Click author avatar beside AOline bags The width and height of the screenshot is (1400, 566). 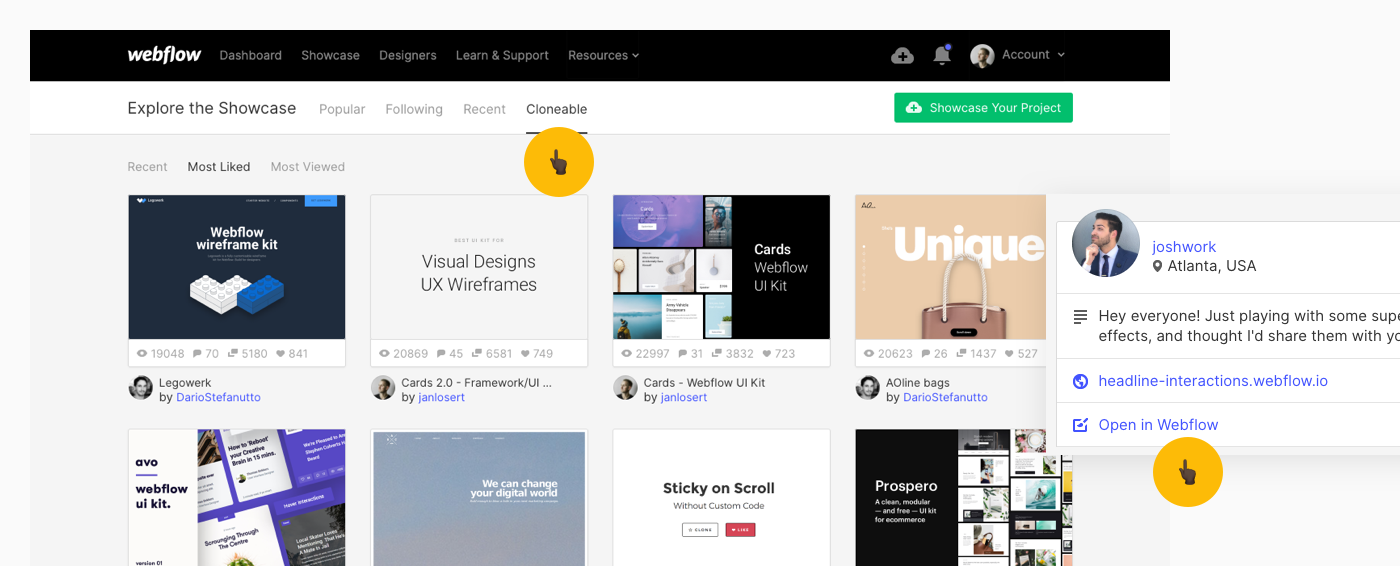coord(868,388)
